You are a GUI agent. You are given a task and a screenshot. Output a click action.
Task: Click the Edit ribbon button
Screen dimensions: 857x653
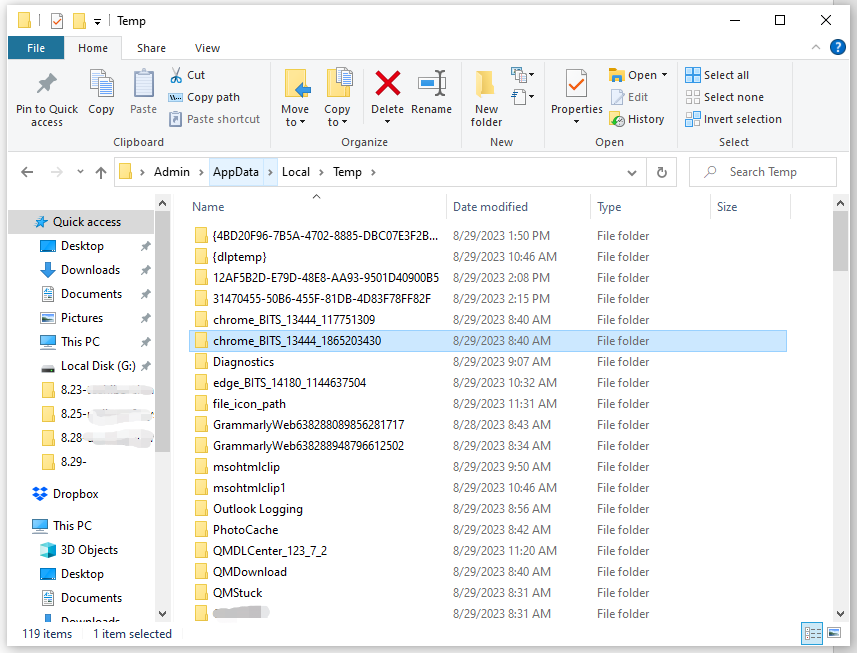(x=629, y=97)
